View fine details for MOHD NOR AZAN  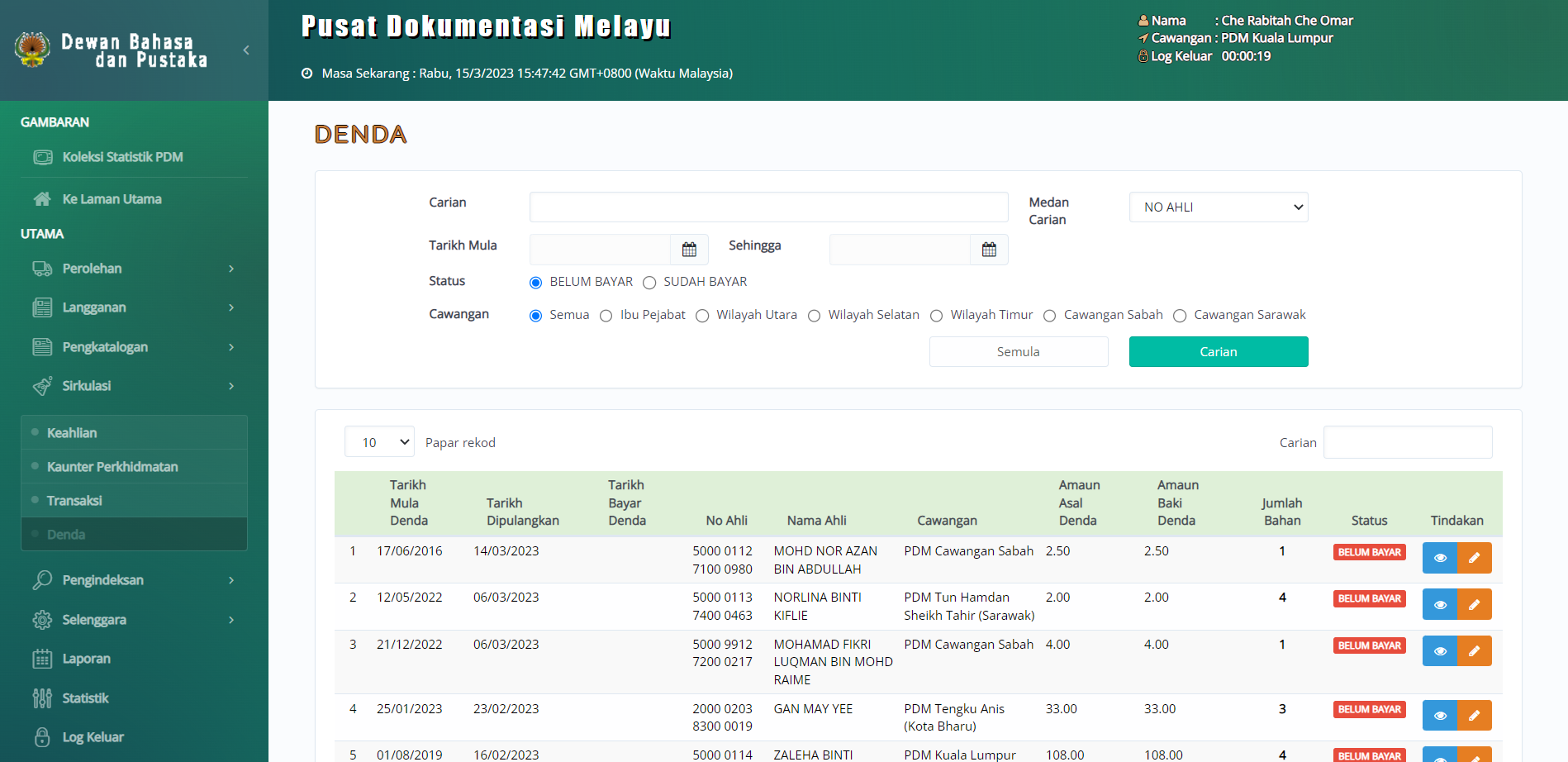1439,558
